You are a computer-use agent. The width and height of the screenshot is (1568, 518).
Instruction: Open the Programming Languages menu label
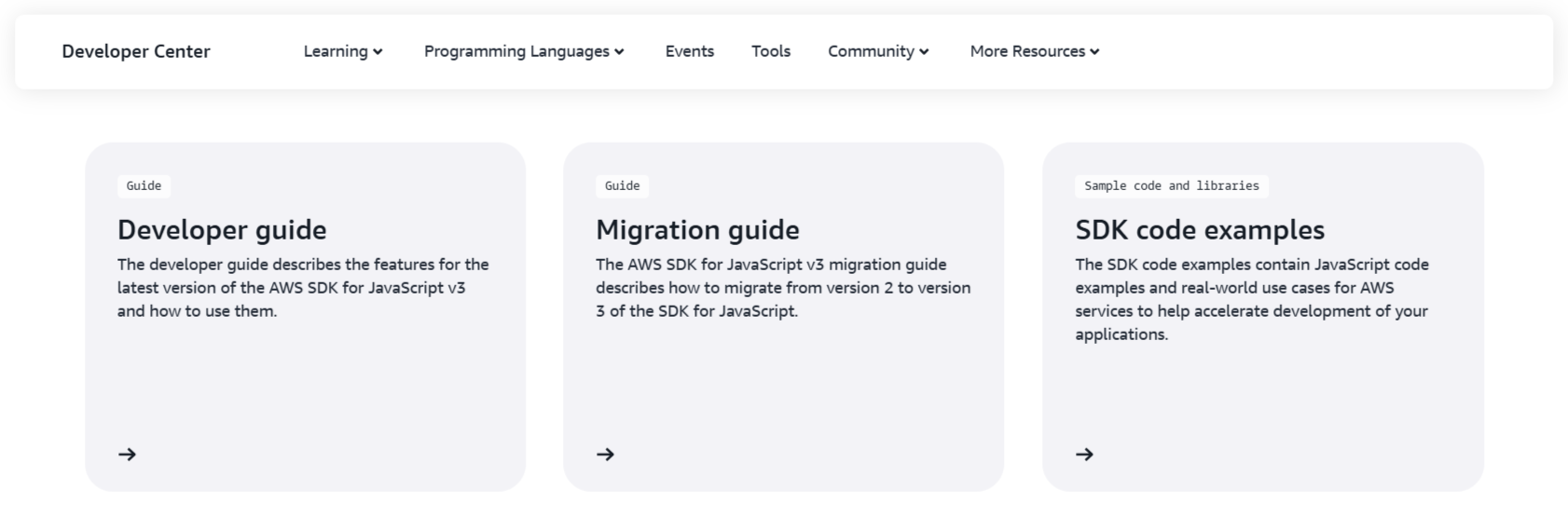click(x=516, y=51)
